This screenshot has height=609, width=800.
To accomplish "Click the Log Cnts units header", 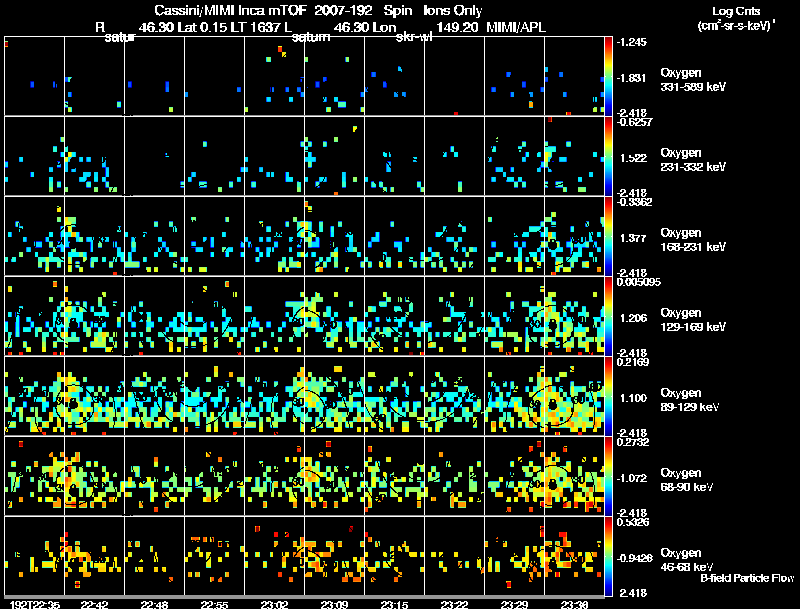I will (736, 18).
